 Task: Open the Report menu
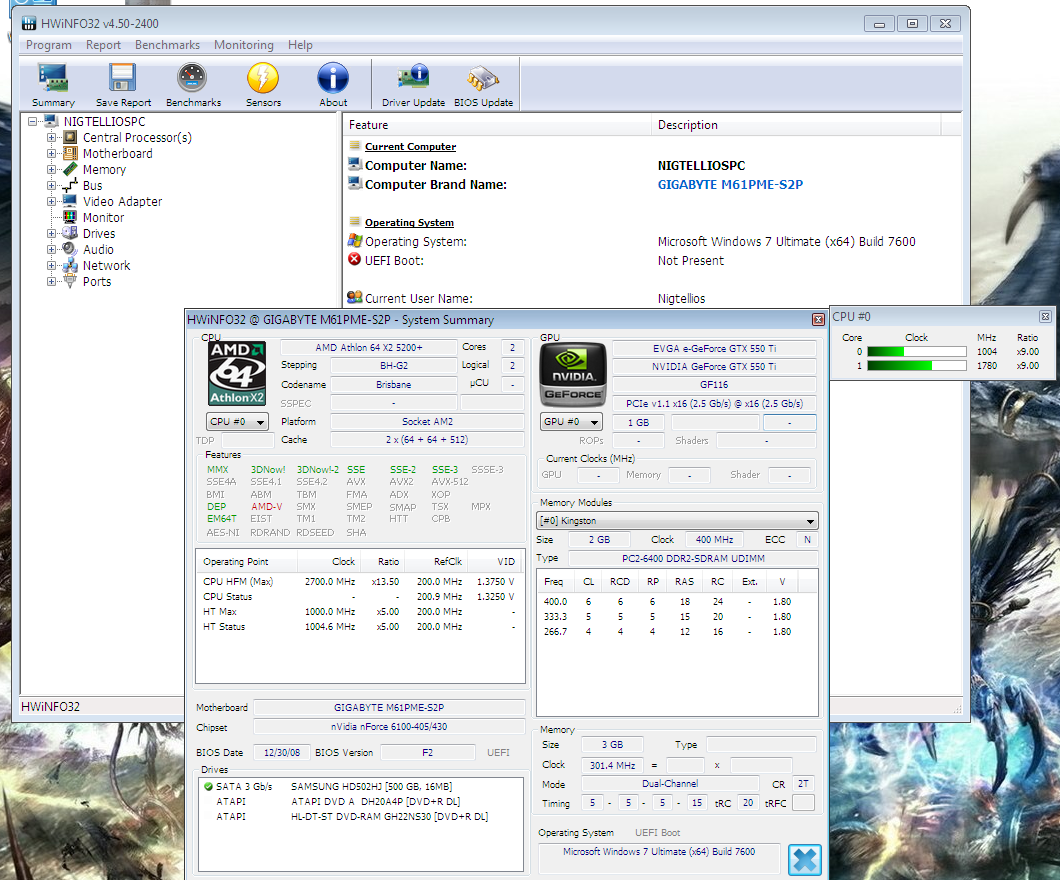tap(103, 45)
